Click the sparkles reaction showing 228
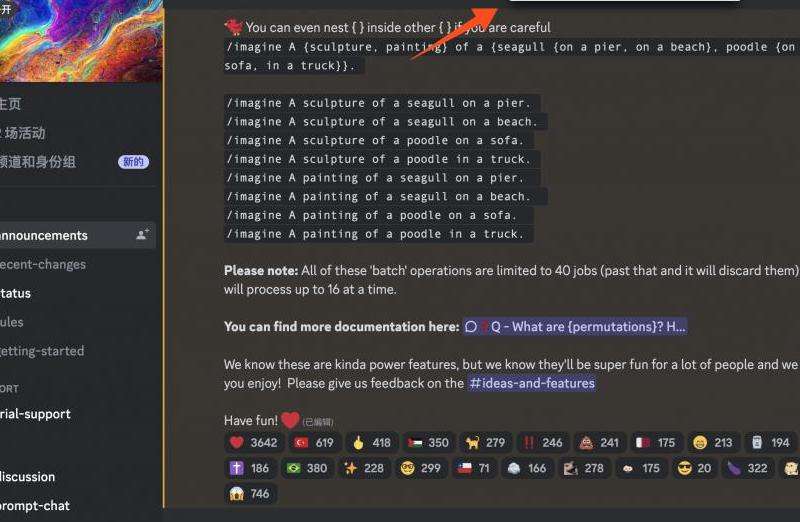Image resolution: width=800 pixels, height=522 pixels. pos(364,468)
